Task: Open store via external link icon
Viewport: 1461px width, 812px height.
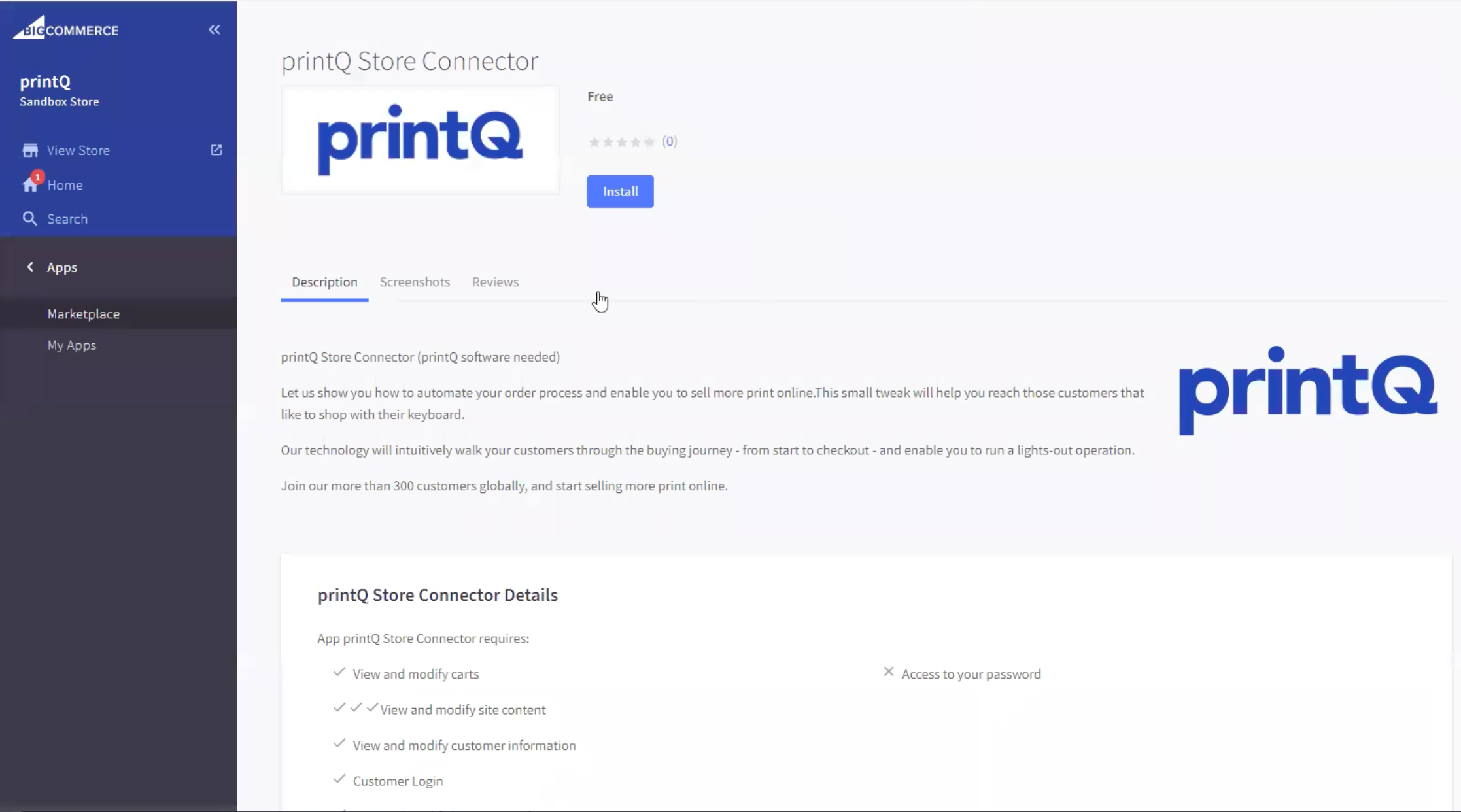Action: point(216,150)
